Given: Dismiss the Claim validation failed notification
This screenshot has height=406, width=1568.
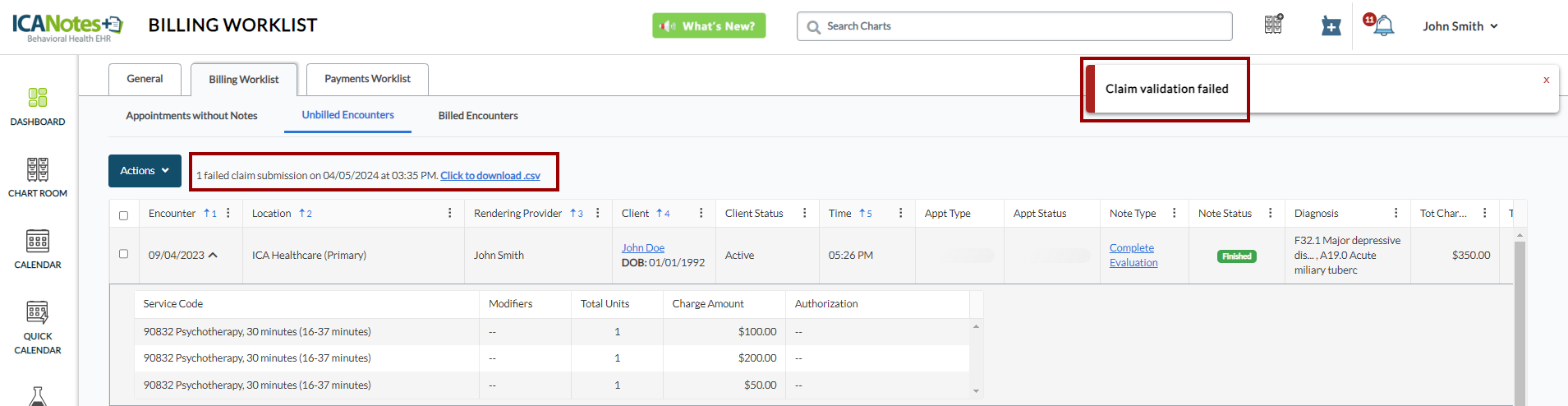Looking at the screenshot, I should pos(1546,80).
